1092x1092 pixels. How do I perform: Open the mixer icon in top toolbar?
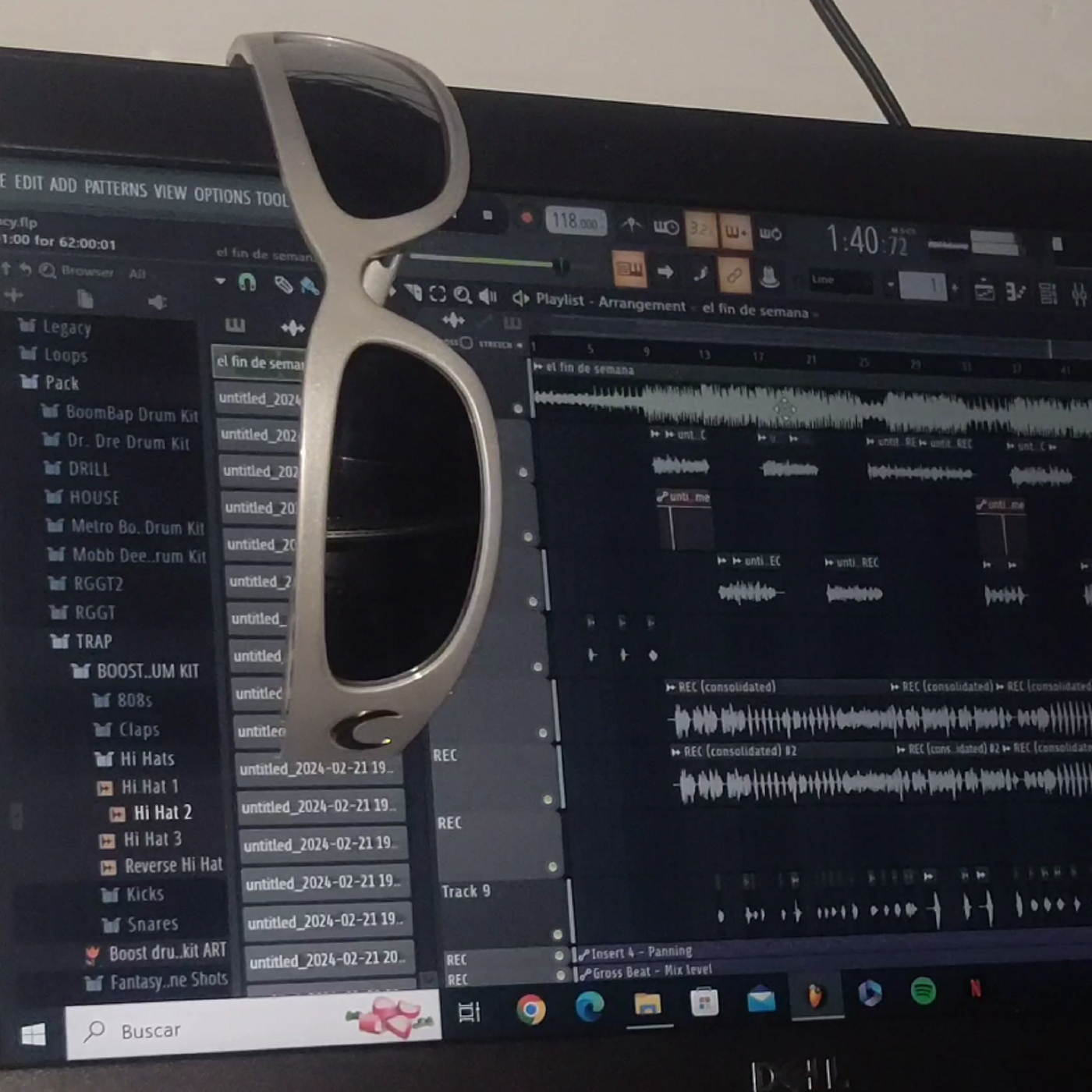click(x=1079, y=294)
